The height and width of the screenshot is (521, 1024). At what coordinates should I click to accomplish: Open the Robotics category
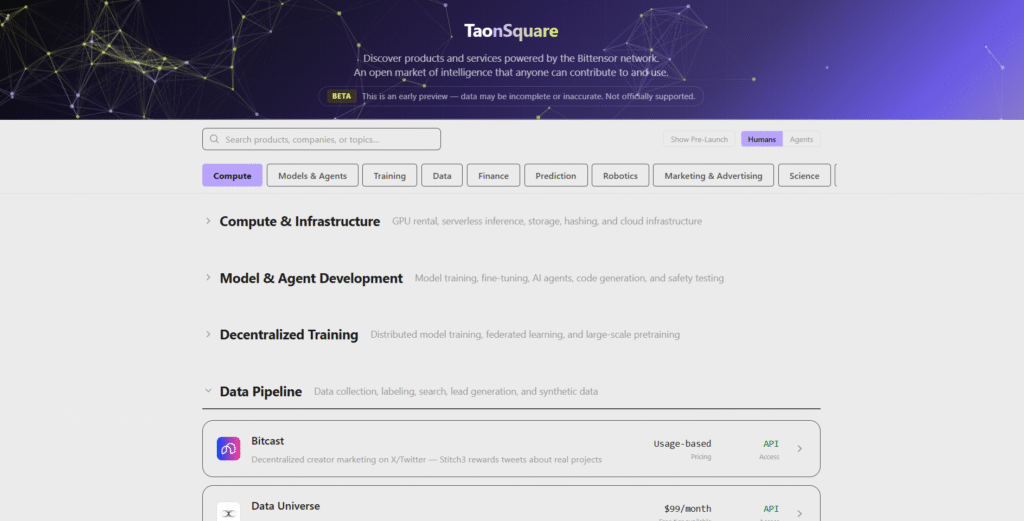pos(620,176)
